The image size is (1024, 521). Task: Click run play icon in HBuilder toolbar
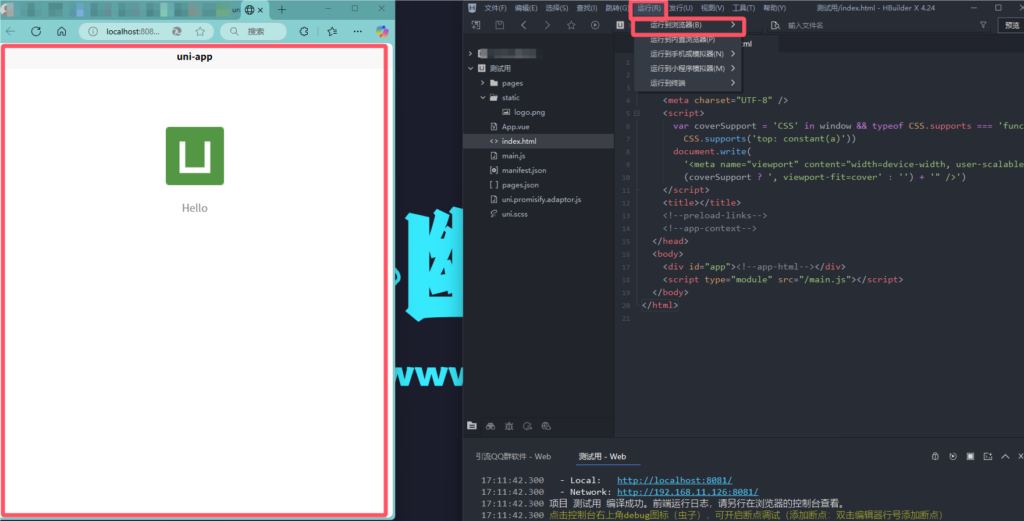coord(595,25)
